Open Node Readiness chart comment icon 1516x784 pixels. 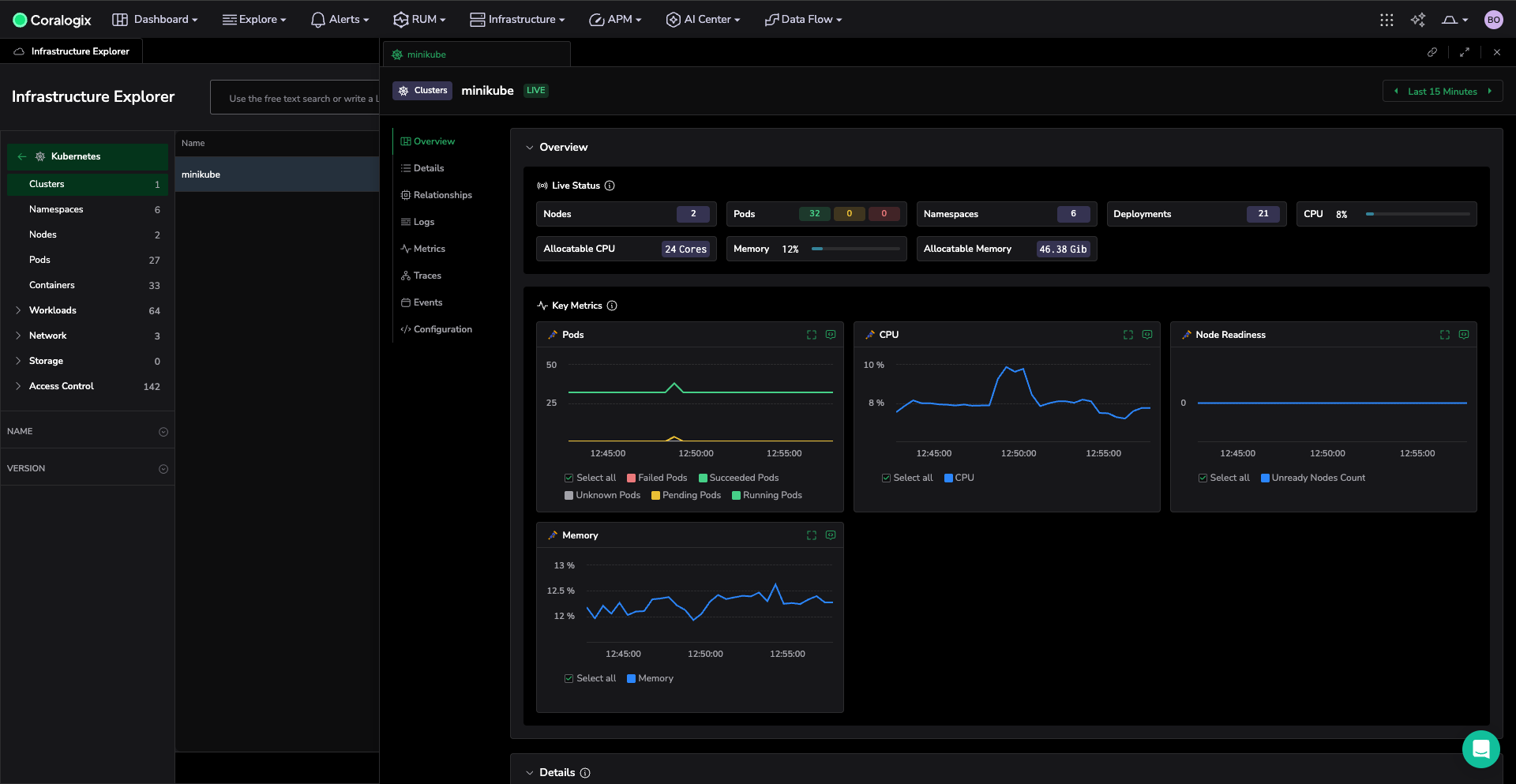pyautogui.click(x=1464, y=335)
